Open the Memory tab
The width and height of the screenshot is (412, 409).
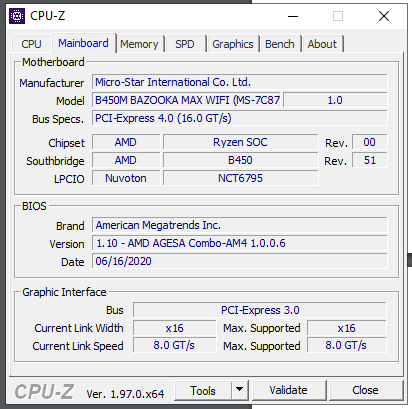pyautogui.click(x=139, y=44)
